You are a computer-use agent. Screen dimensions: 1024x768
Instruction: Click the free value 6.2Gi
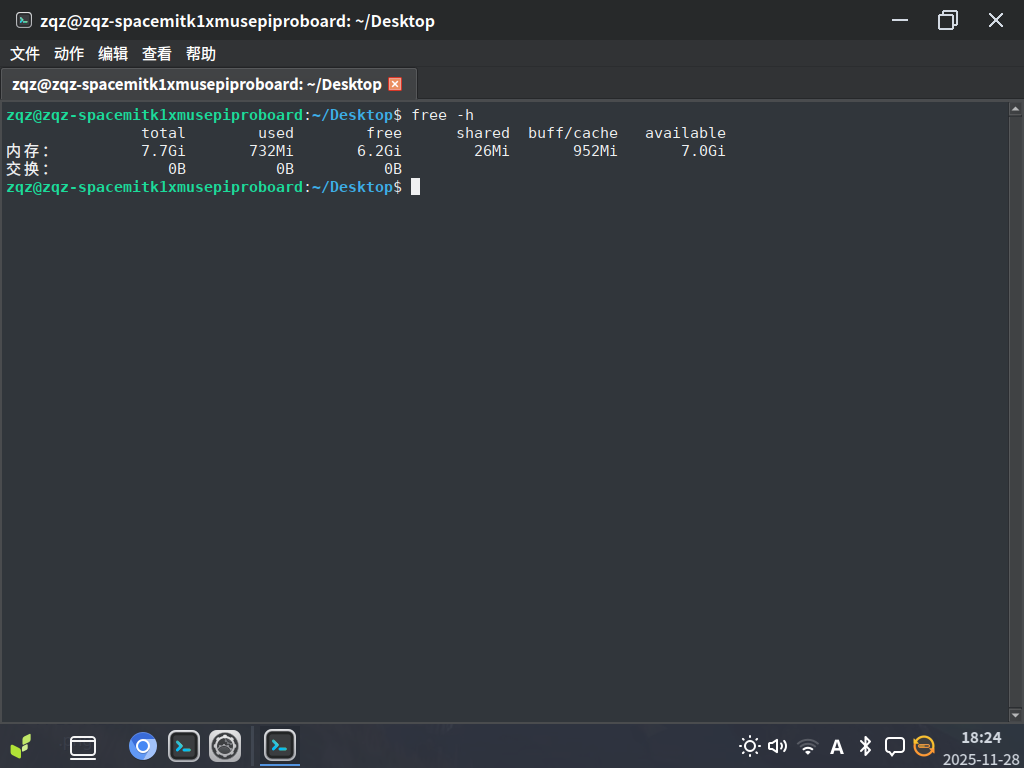click(379, 151)
